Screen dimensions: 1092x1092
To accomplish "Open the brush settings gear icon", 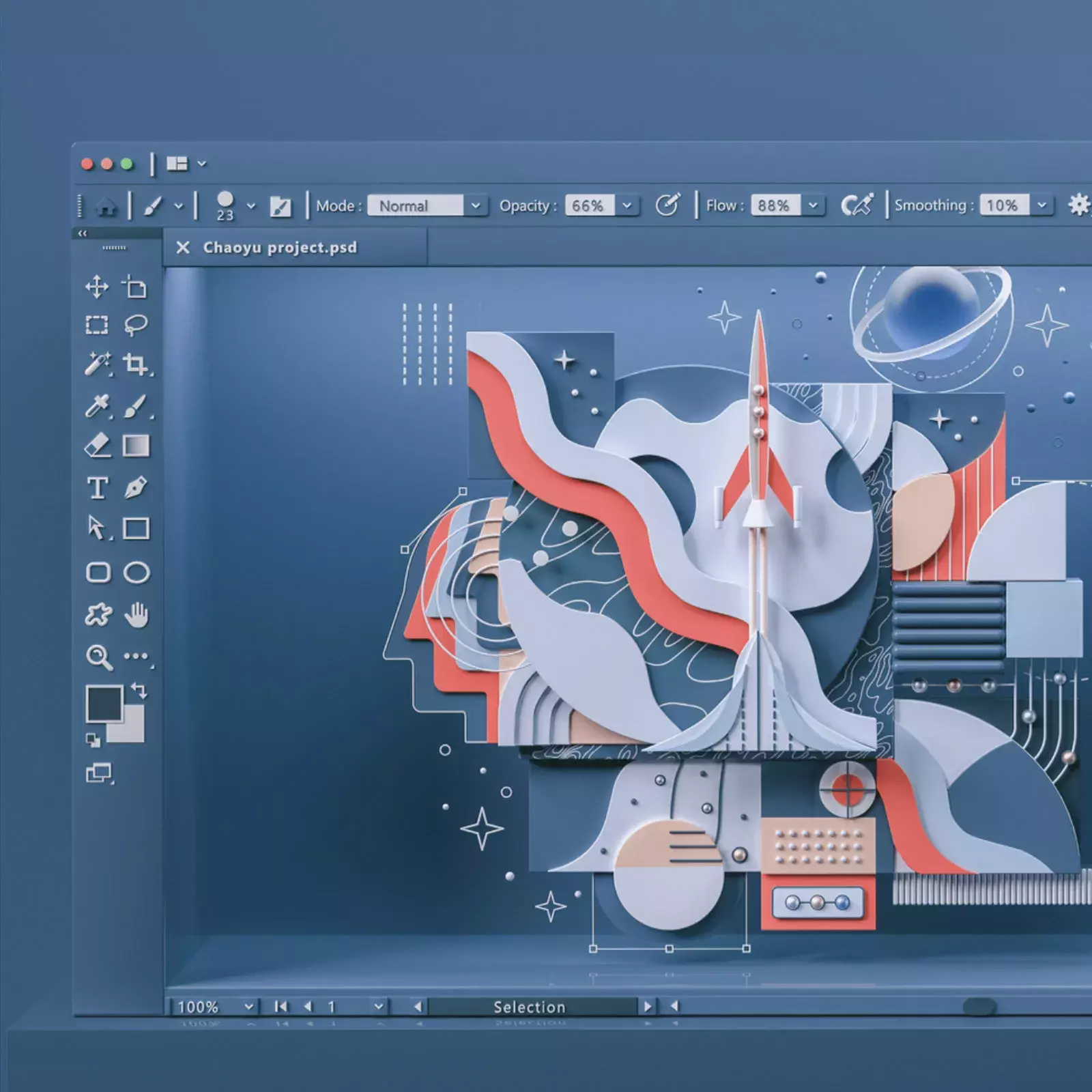I will 1080,205.
